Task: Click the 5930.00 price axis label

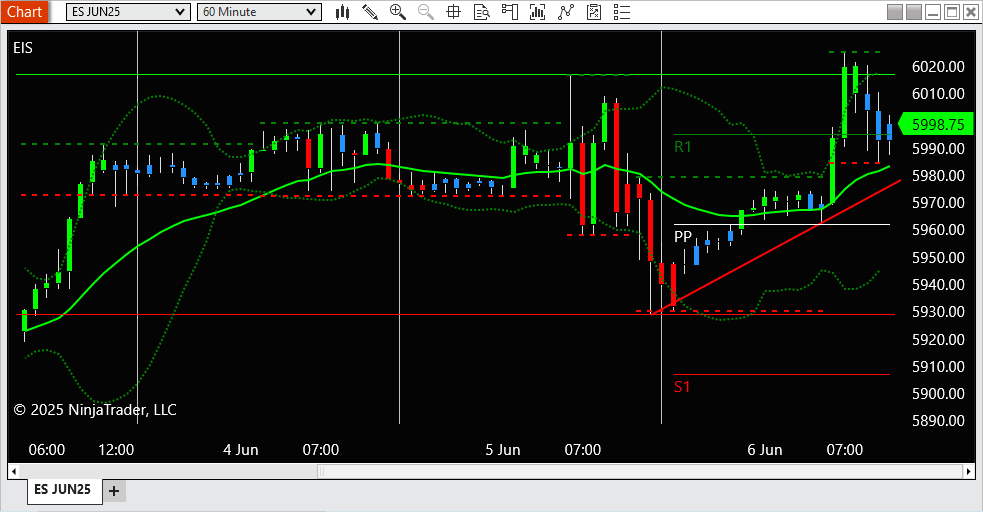Action: 938,311
